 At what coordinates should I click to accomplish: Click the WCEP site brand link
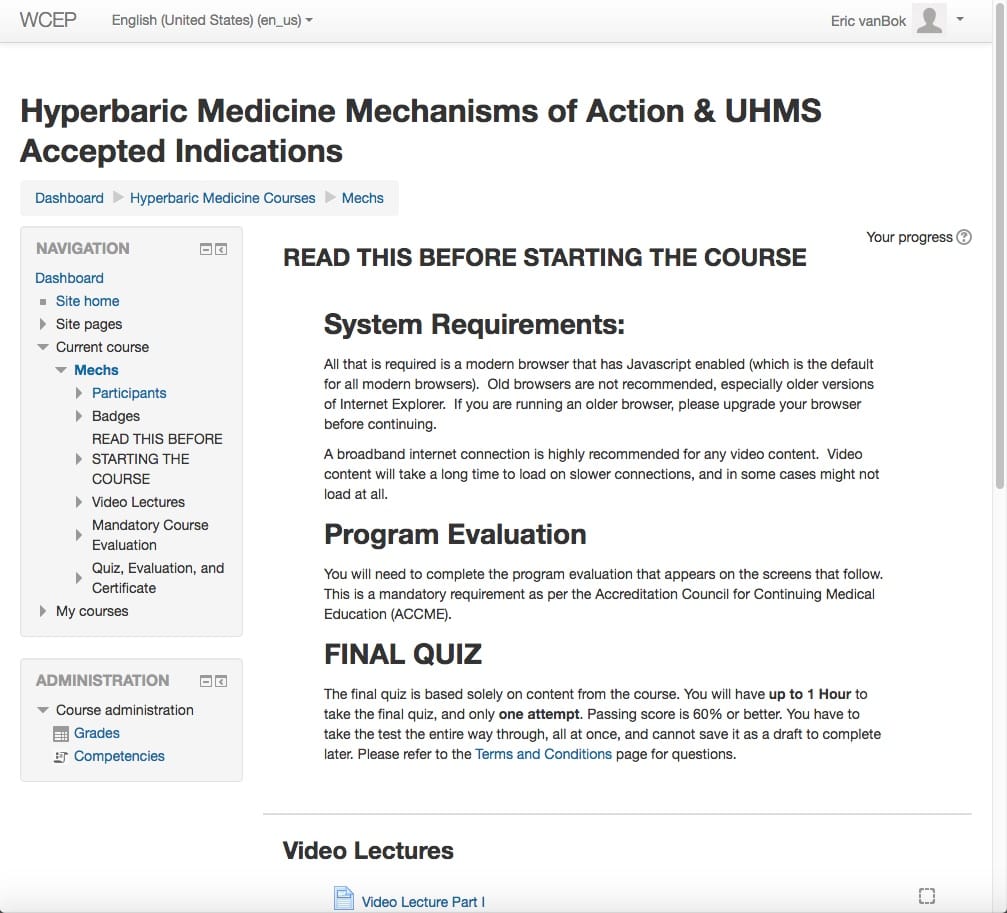(x=48, y=20)
